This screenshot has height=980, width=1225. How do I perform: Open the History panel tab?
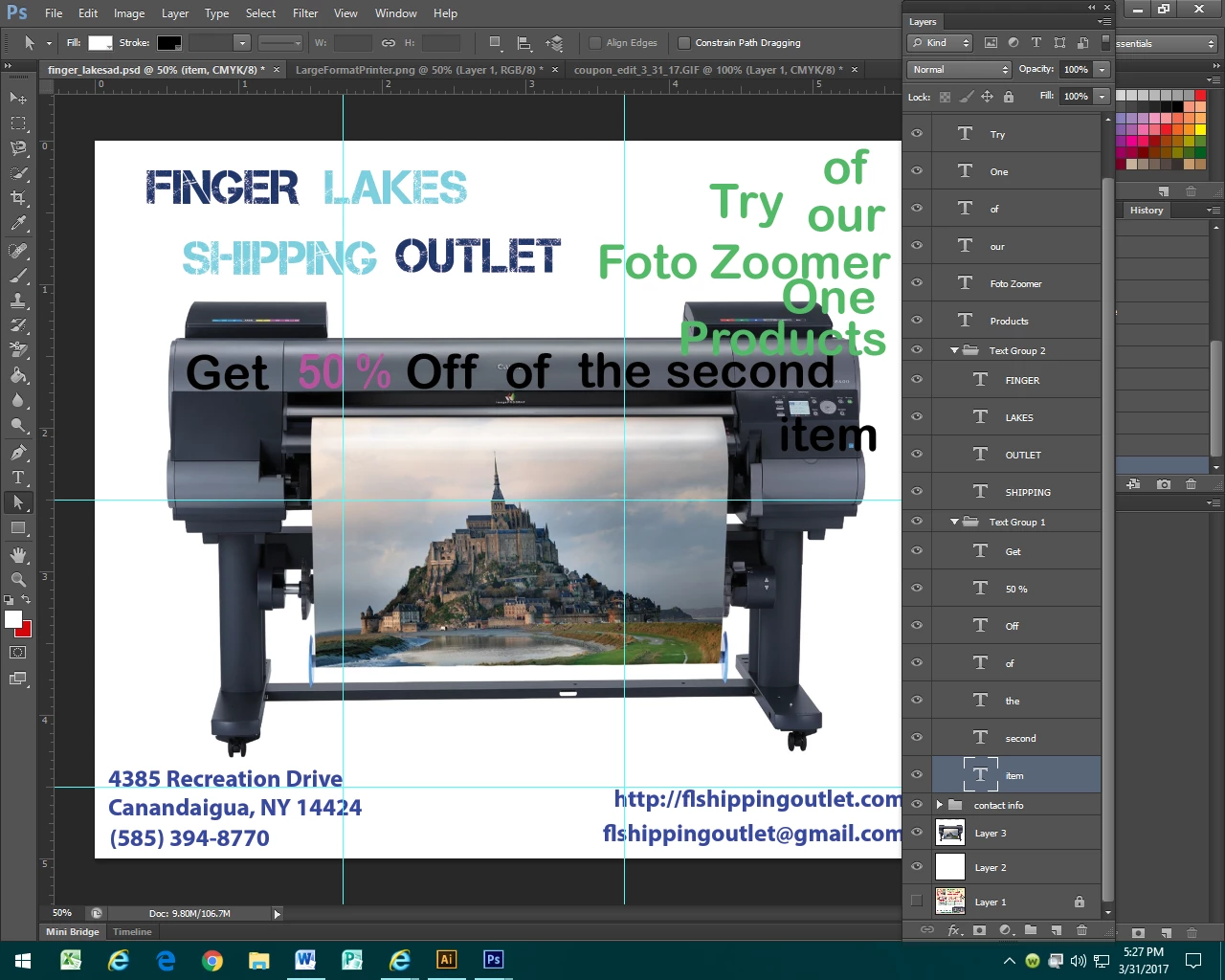pos(1147,211)
